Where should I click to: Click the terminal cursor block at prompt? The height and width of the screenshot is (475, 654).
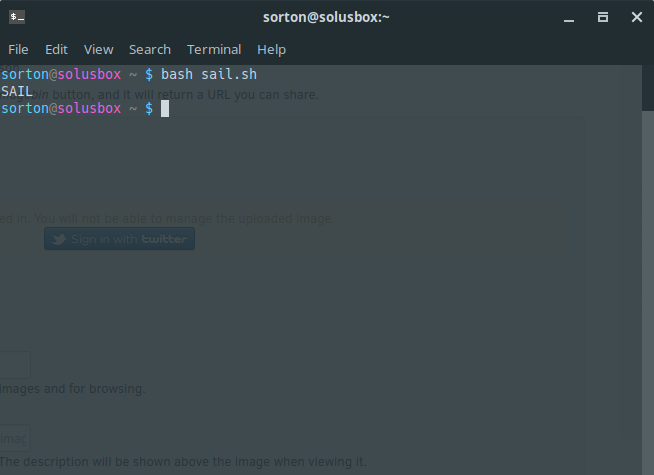[165, 109]
